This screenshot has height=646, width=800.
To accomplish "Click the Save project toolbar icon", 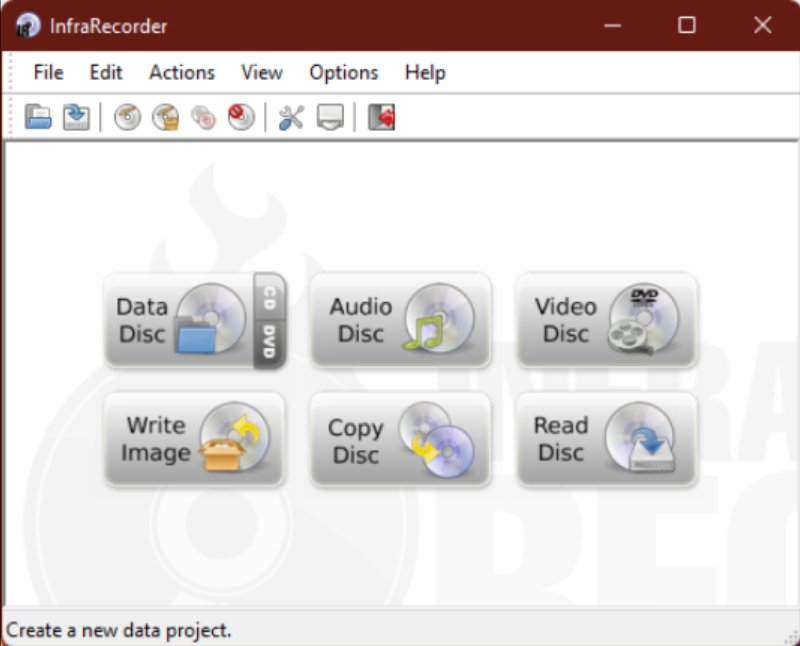I will click(76, 117).
